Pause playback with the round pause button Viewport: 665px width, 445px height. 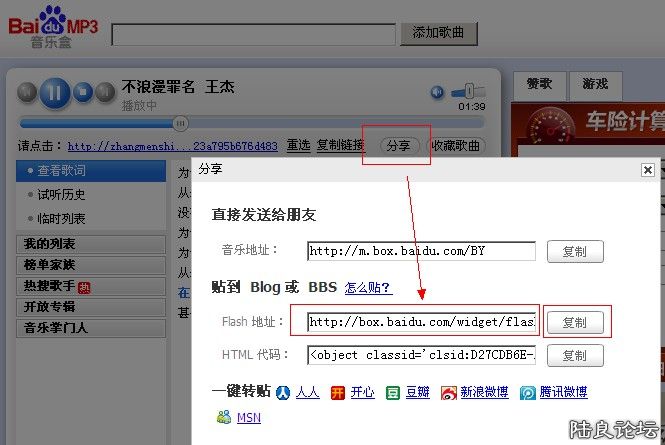pos(57,93)
